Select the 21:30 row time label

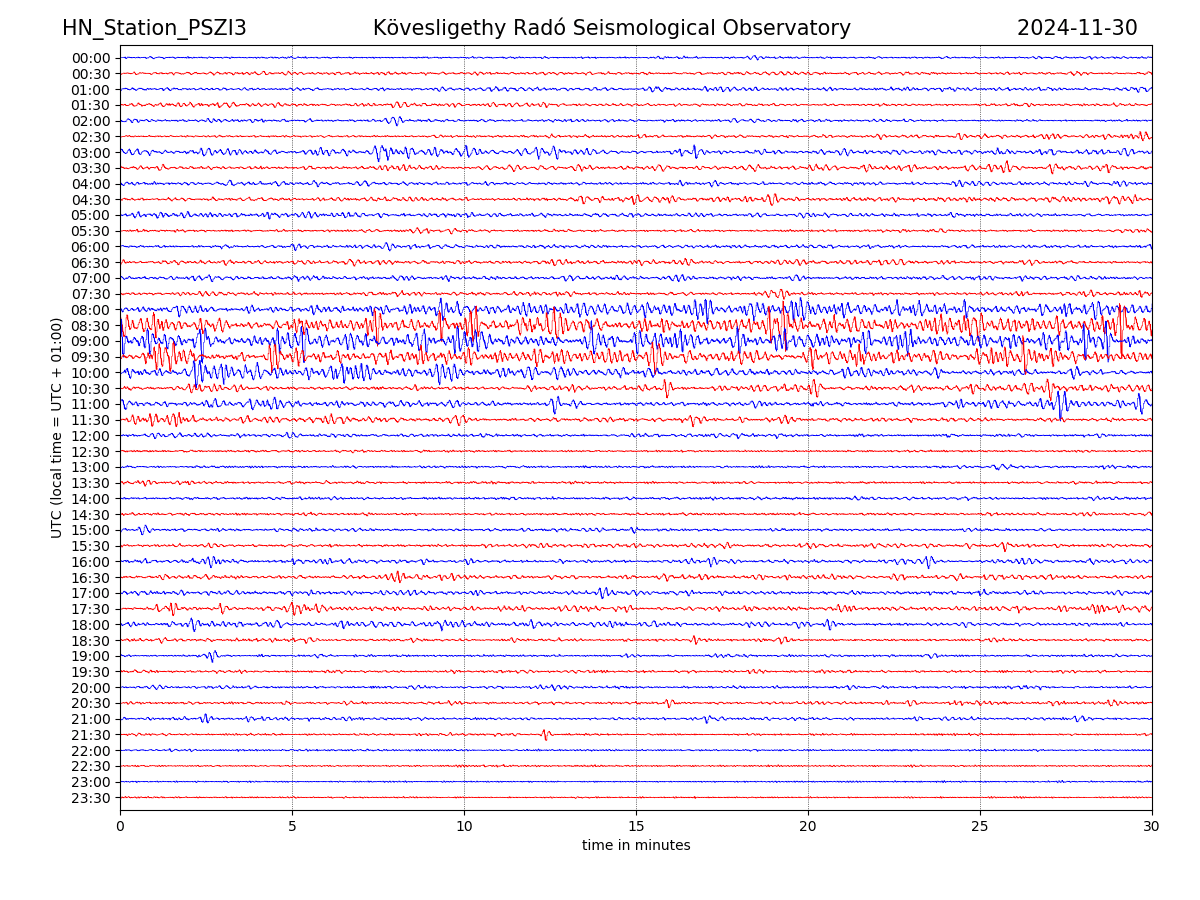(91, 735)
